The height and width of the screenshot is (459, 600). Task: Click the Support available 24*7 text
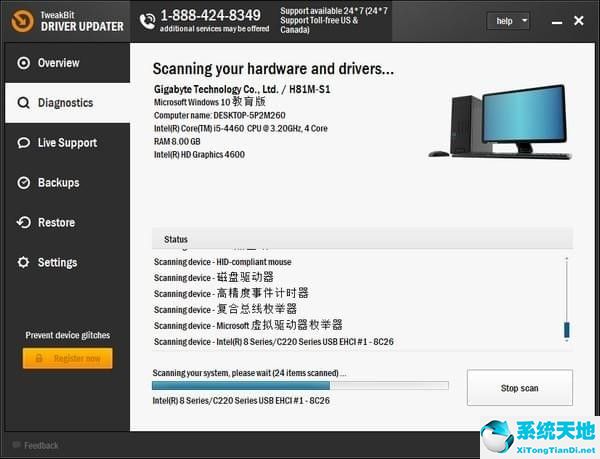(x=334, y=20)
